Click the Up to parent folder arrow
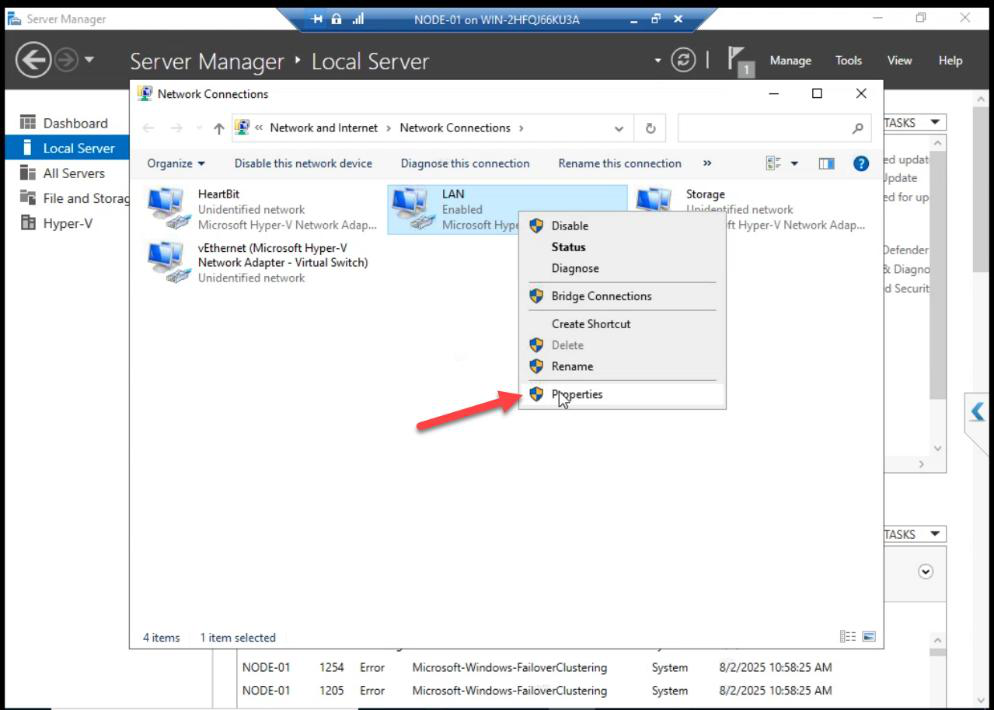 (x=219, y=129)
